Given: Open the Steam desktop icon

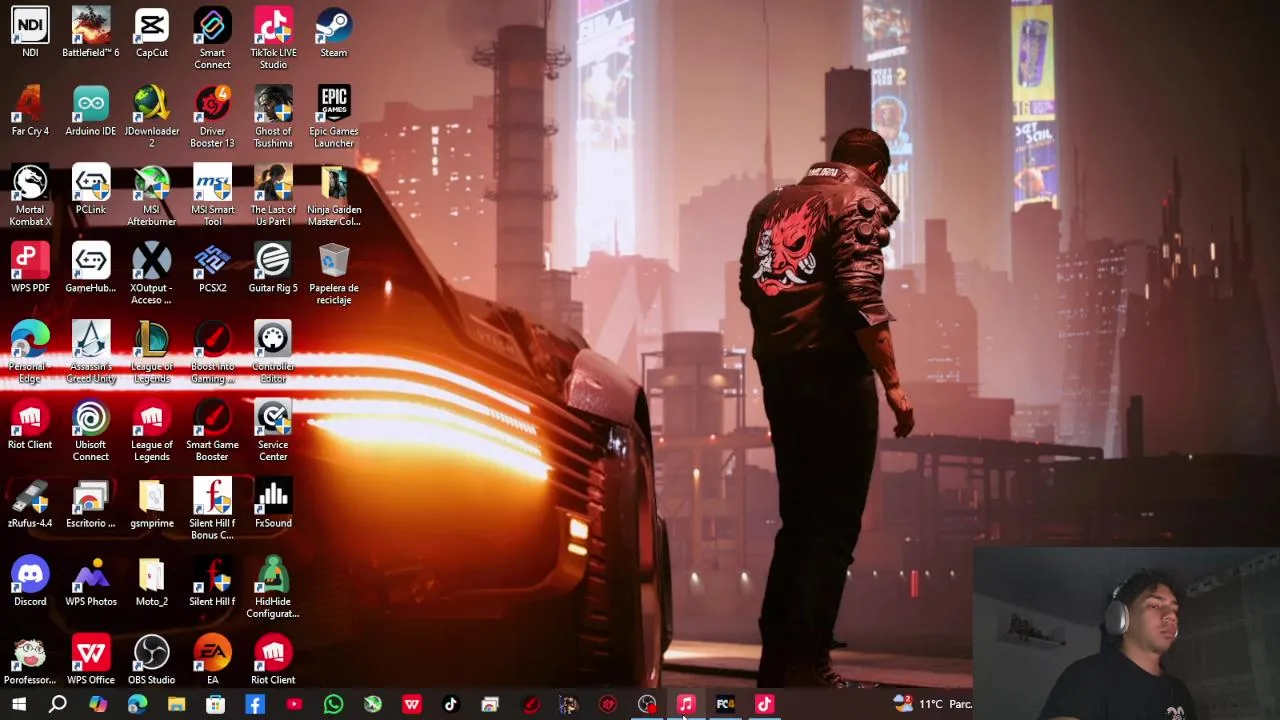Looking at the screenshot, I should [x=334, y=32].
